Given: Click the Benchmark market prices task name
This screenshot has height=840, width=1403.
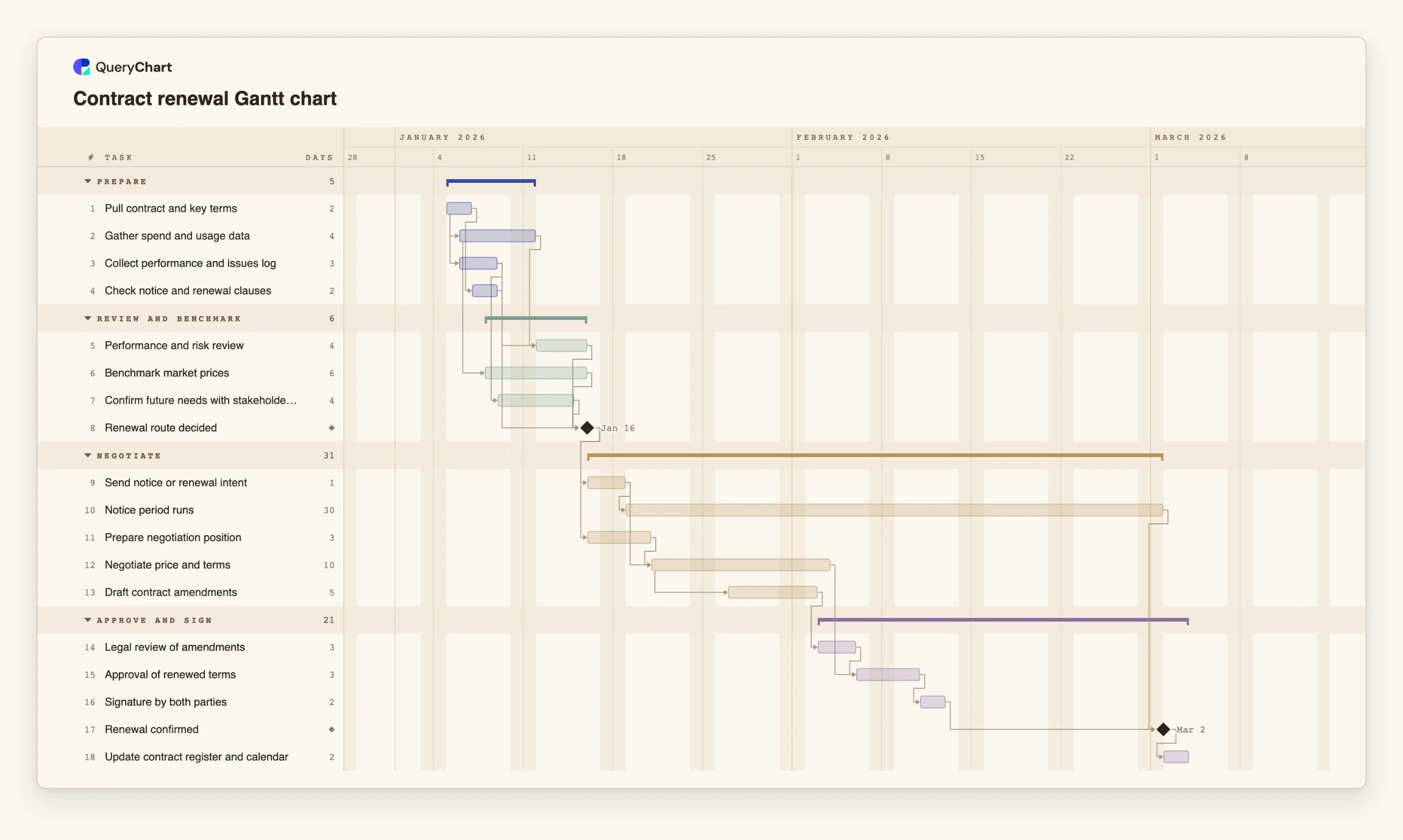Looking at the screenshot, I should 167,373.
